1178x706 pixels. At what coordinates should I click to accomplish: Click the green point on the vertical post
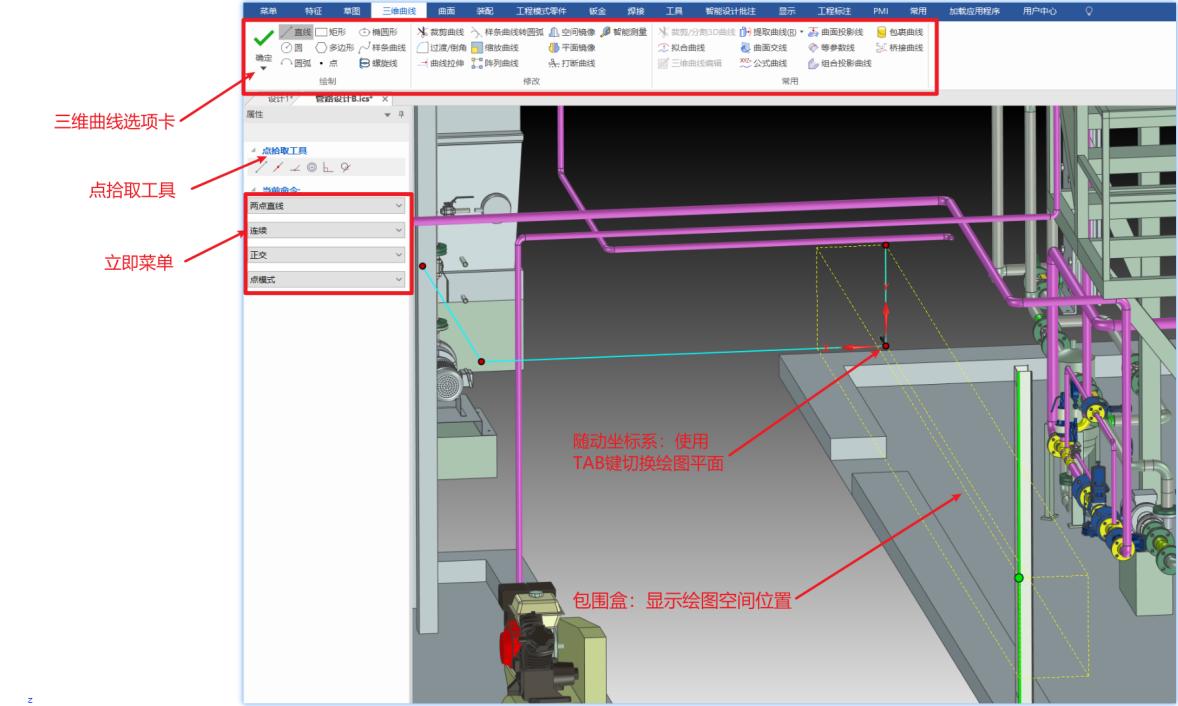(x=1019, y=578)
